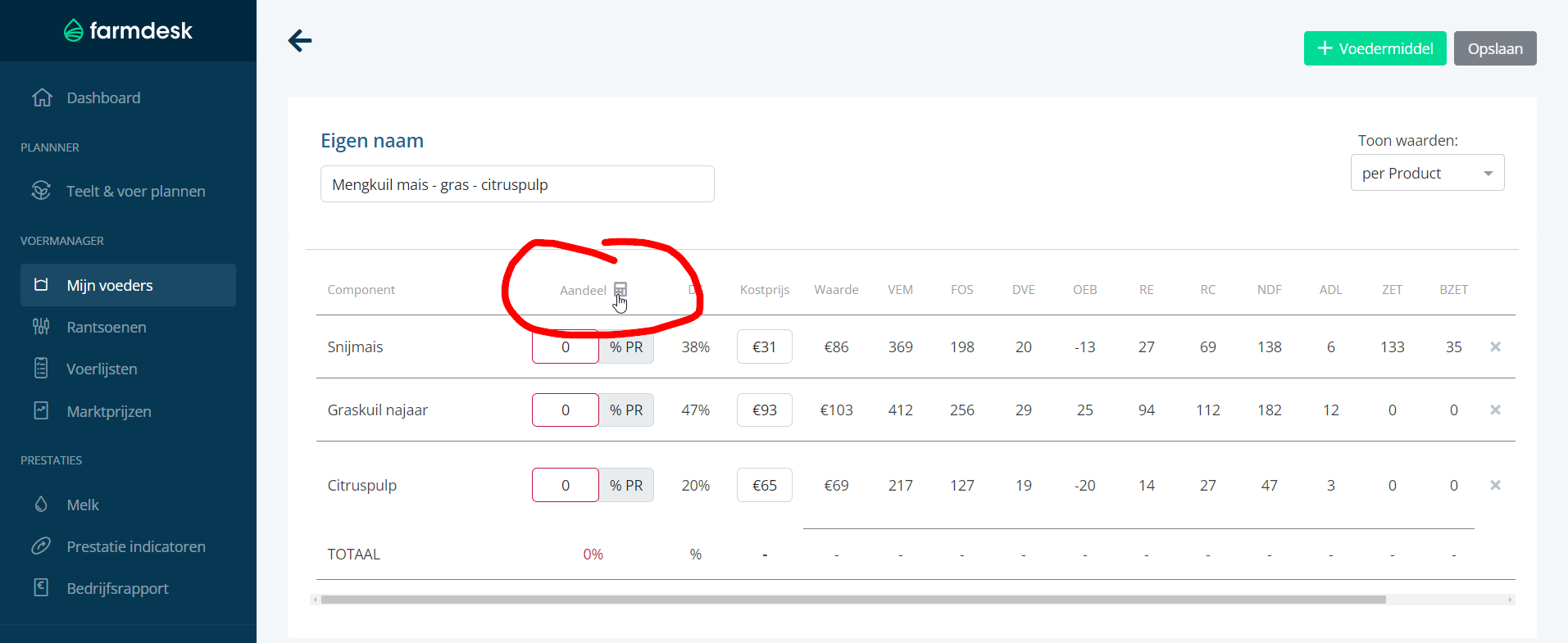Click the horizontal table scrollbar
This screenshot has width=1568, height=643.
tap(852, 600)
